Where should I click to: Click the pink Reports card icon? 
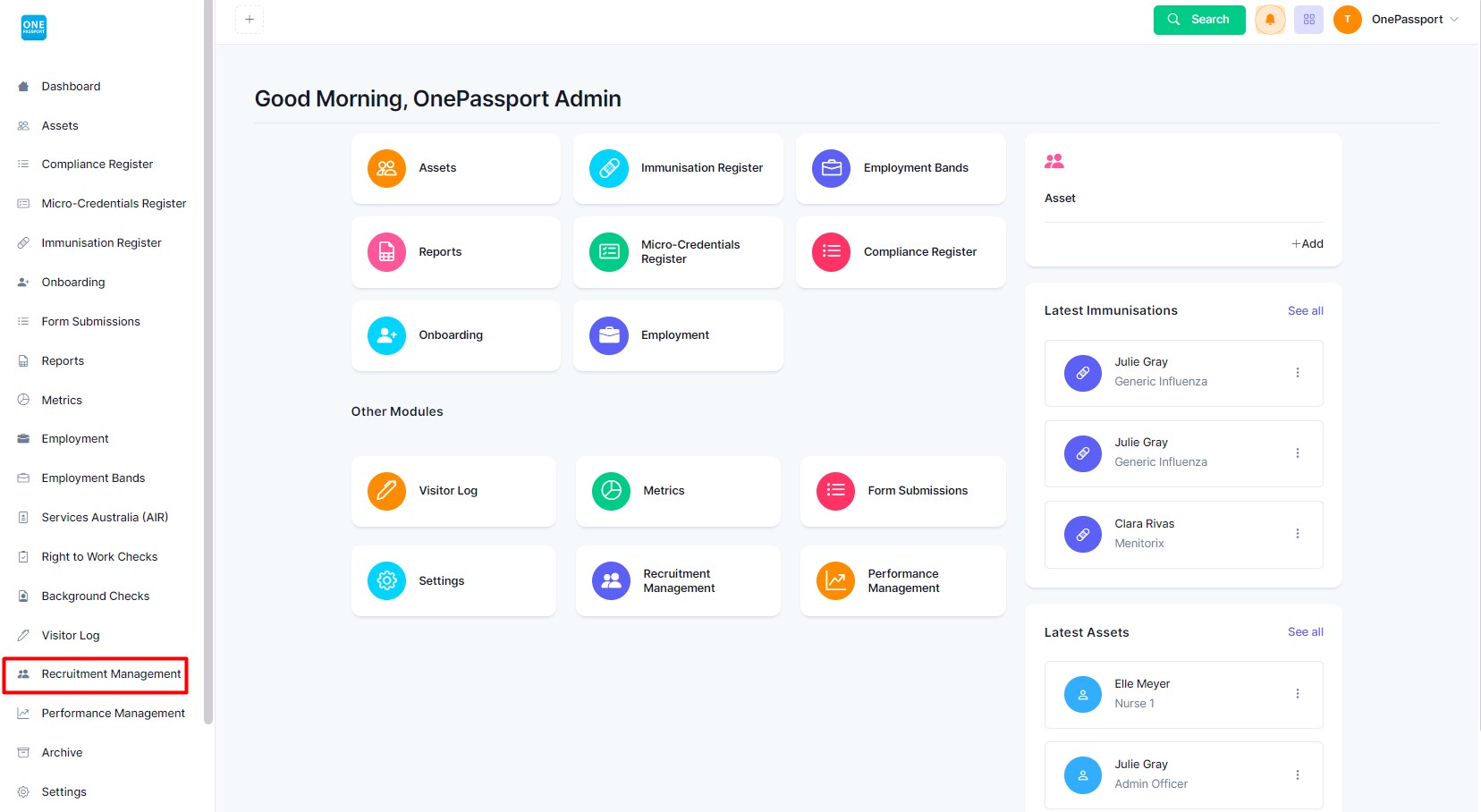click(x=386, y=252)
